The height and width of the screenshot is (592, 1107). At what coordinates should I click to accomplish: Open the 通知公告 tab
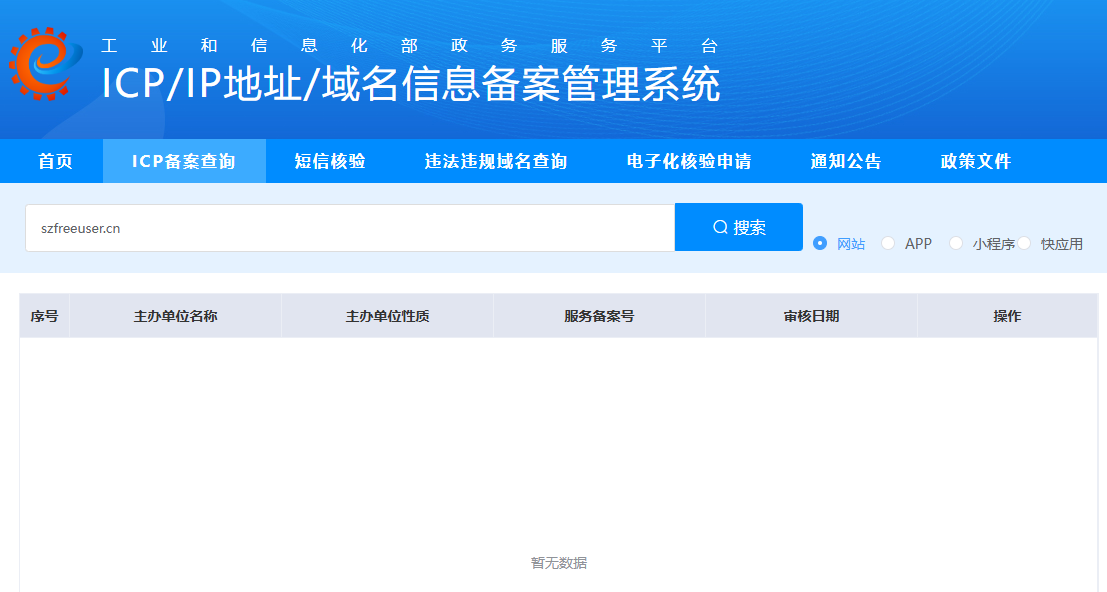click(x=846, y=161)
